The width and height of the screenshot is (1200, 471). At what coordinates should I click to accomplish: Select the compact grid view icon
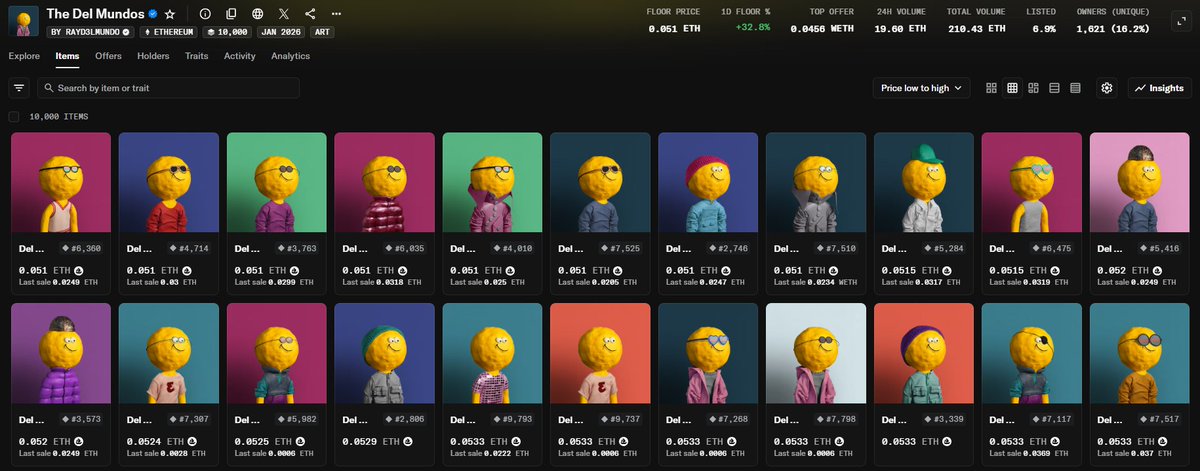coord(1012,88)
